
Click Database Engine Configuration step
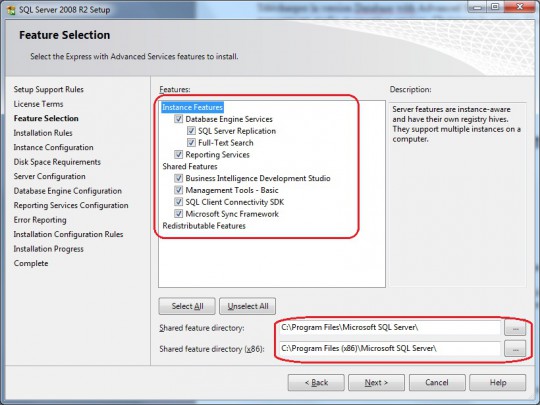coord(68,191)
